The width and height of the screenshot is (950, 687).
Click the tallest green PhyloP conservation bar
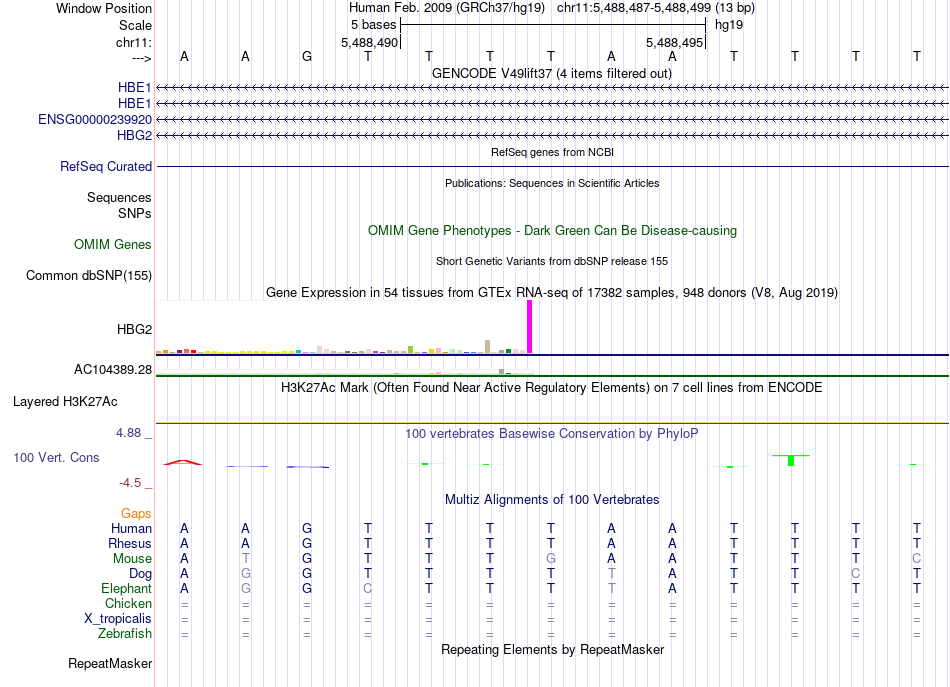(x=791, y=460)
